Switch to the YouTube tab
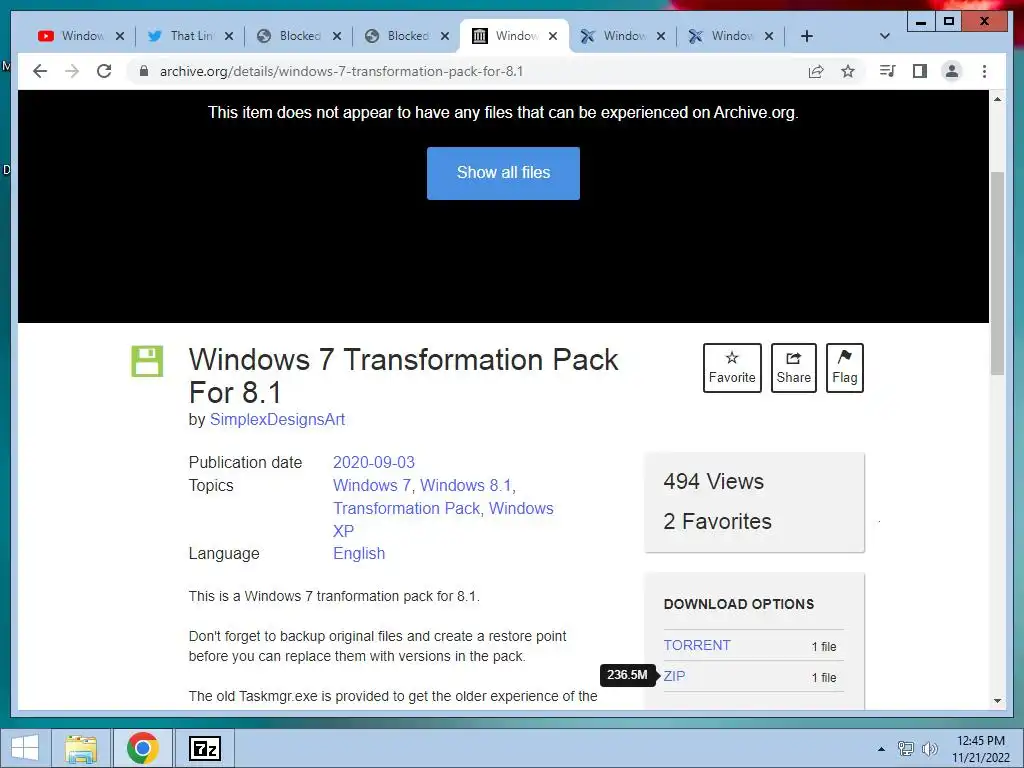The image size is (1024, 768). pos(81,36)
